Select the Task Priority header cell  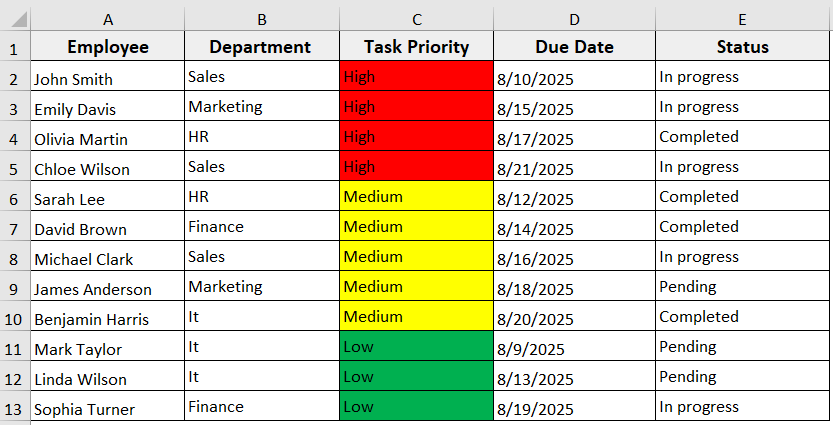coord(416,47)
